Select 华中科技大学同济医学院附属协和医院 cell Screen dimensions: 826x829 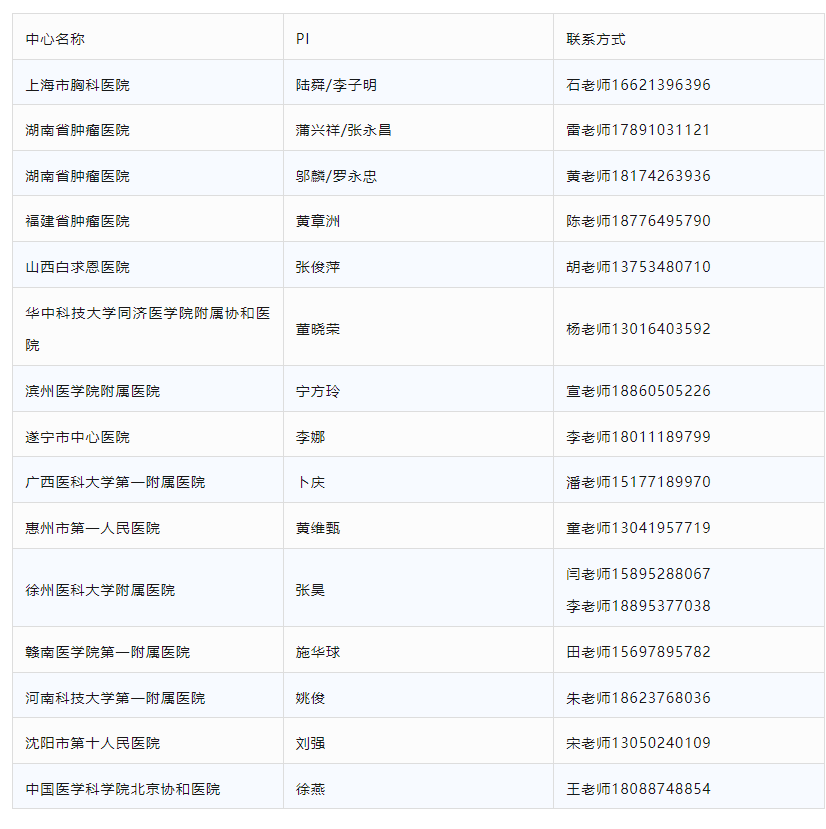point(148,329)
